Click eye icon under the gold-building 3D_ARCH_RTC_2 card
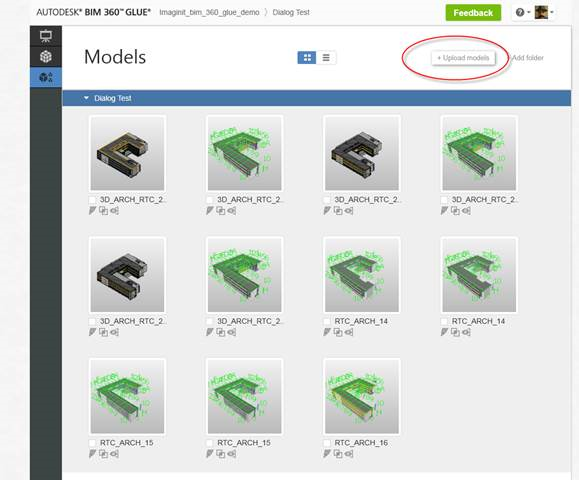Image resolution: width=579 pixels, height=480 pixels. [114, 211]
